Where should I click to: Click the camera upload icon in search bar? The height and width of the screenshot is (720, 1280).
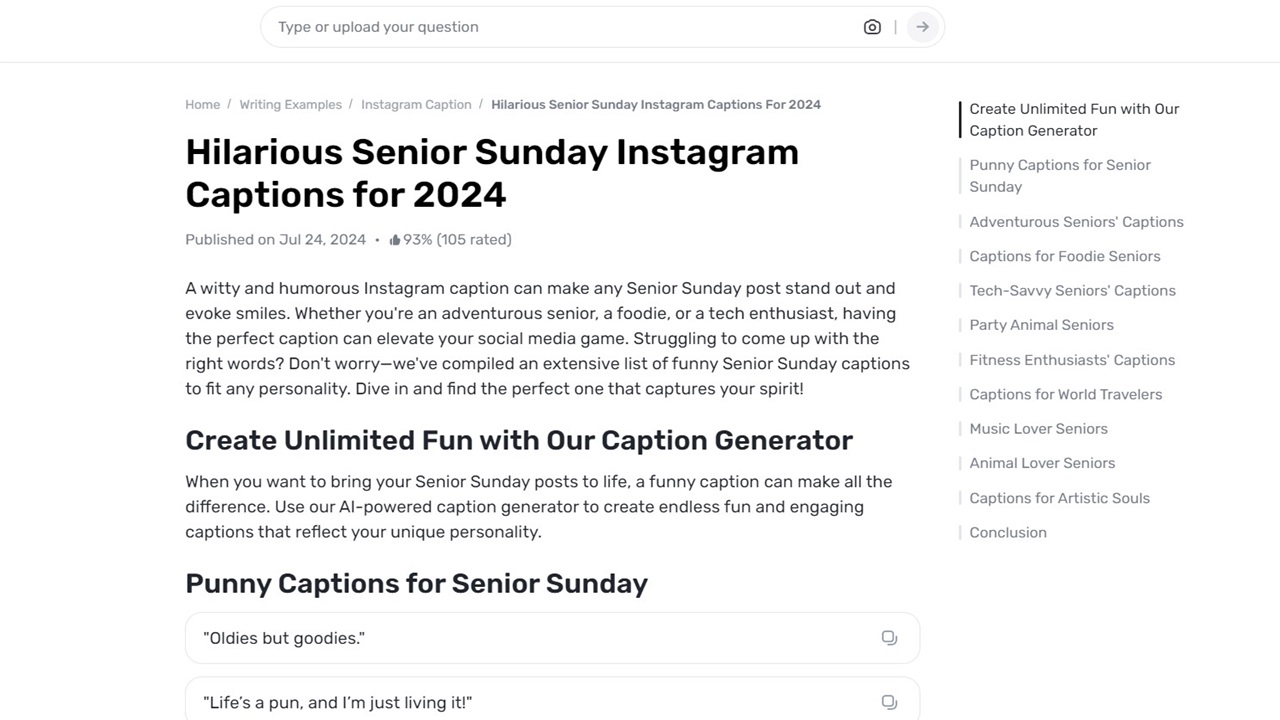[871, 27]
